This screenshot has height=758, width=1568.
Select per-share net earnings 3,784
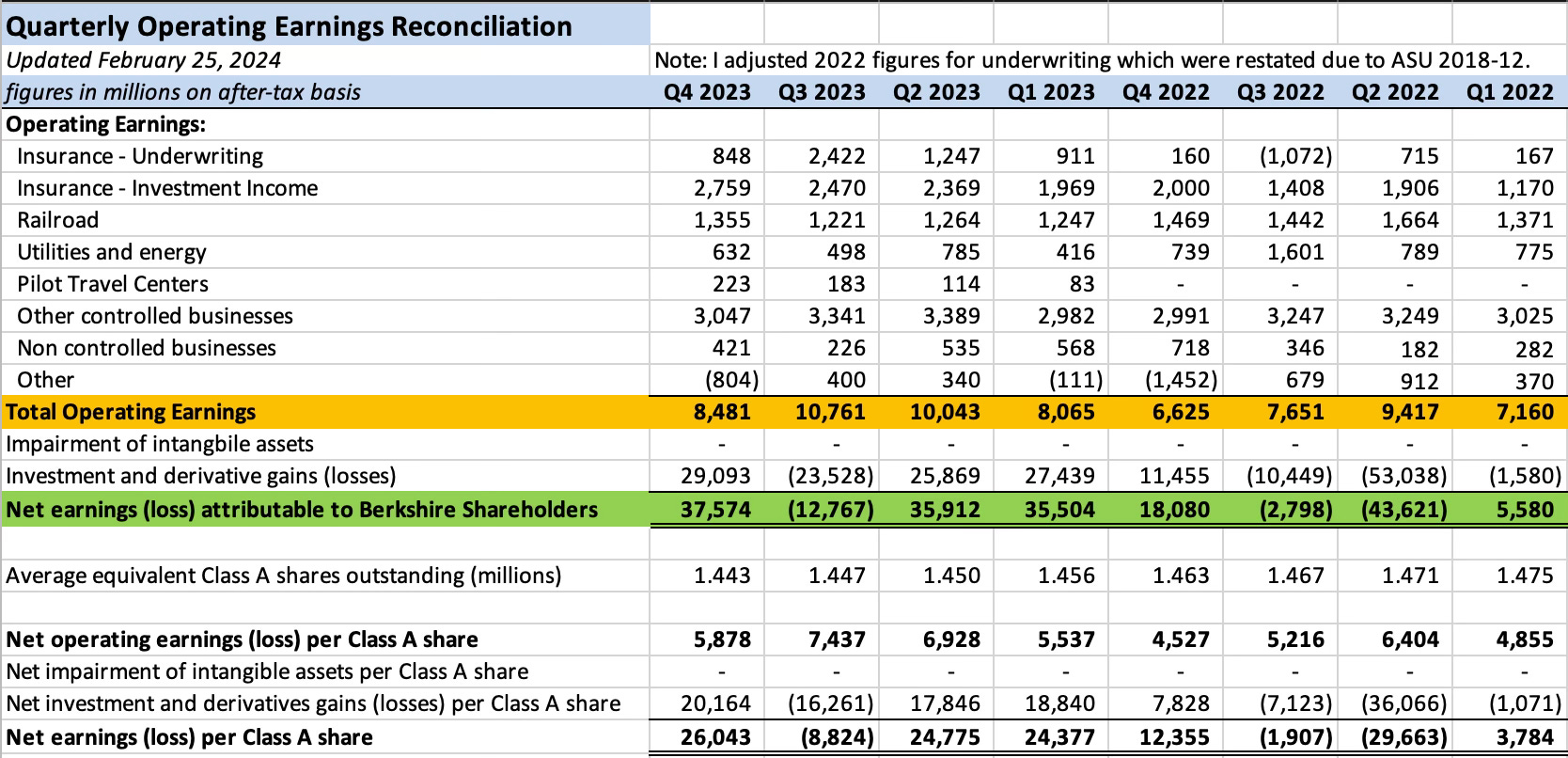pyautogui.click(x=1525, y=737)
